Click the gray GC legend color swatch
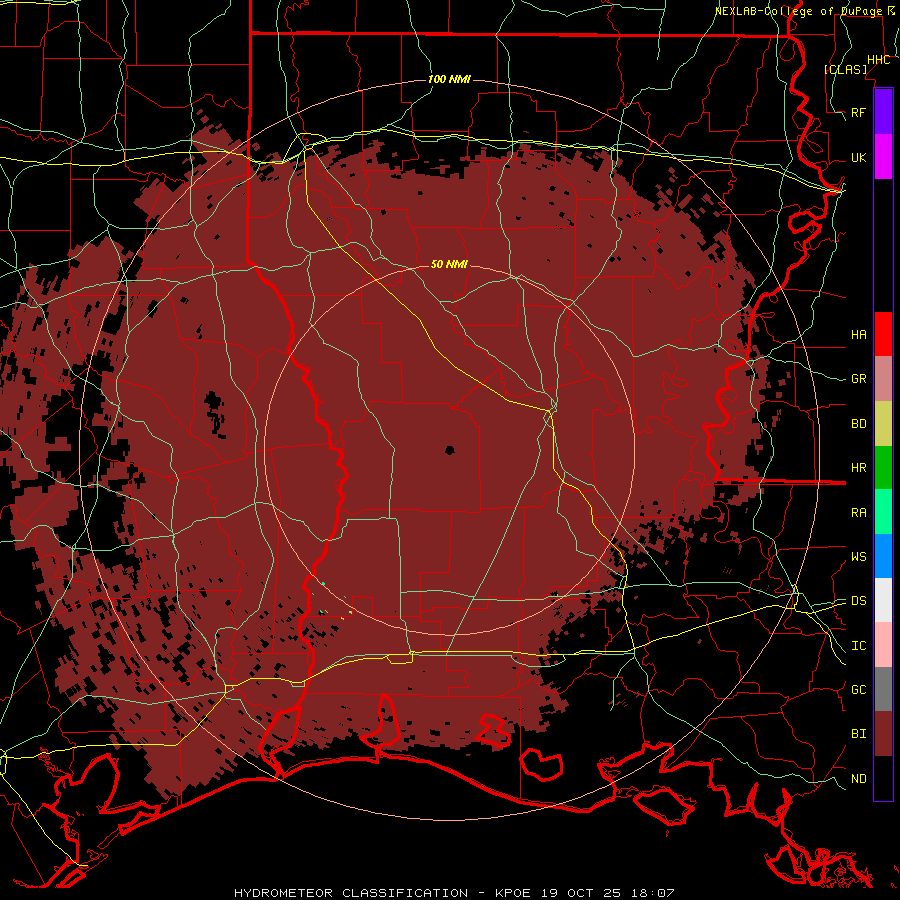The height and width of the screenshot is (900, 900). (883, 689)
